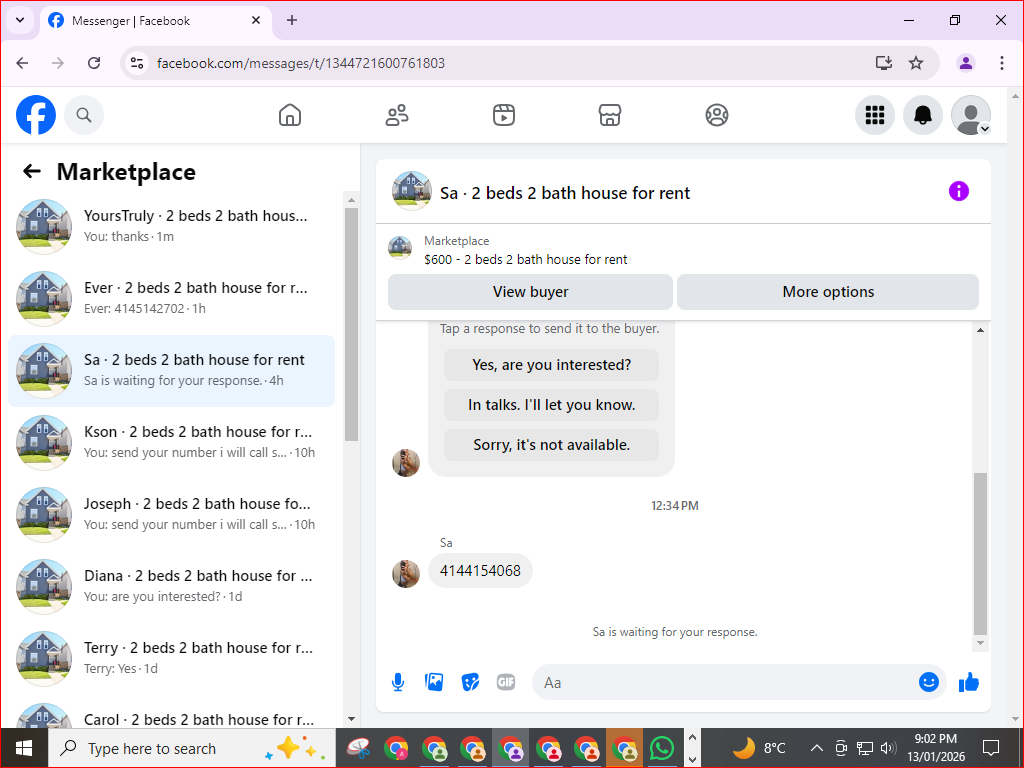Open the emoji picker

pos(929,682)
